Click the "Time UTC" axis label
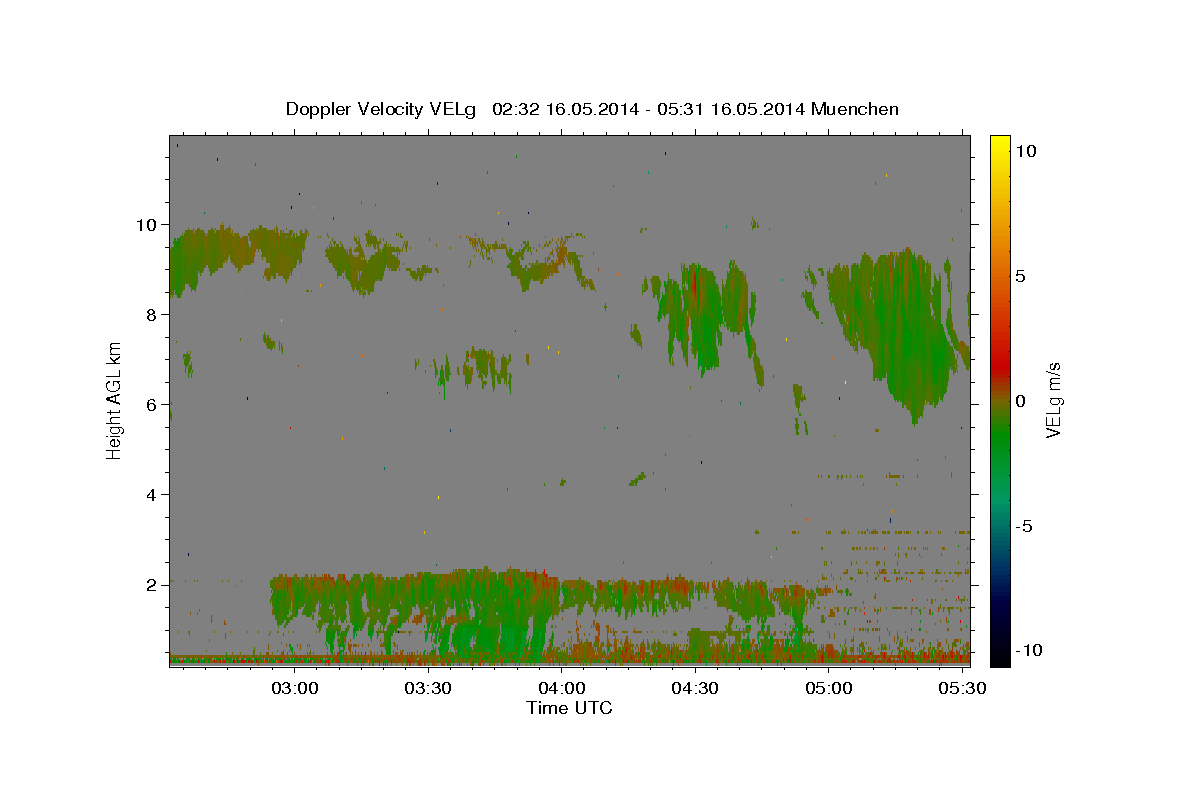1200x800 pixels. (x=569, y=708)
